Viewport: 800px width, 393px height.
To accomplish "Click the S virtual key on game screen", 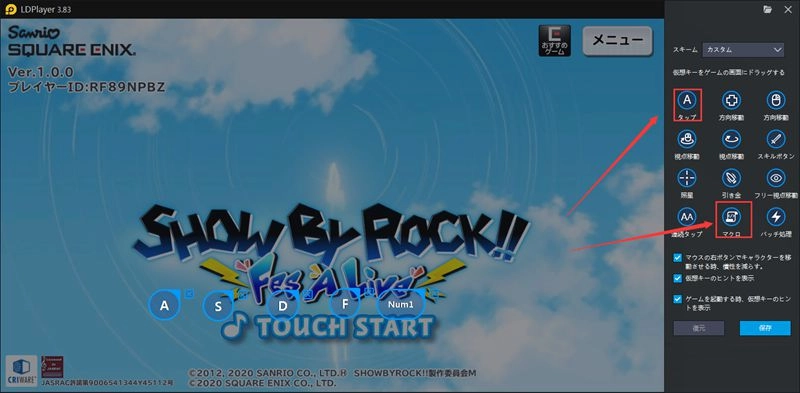I will [x=218, y=307].
